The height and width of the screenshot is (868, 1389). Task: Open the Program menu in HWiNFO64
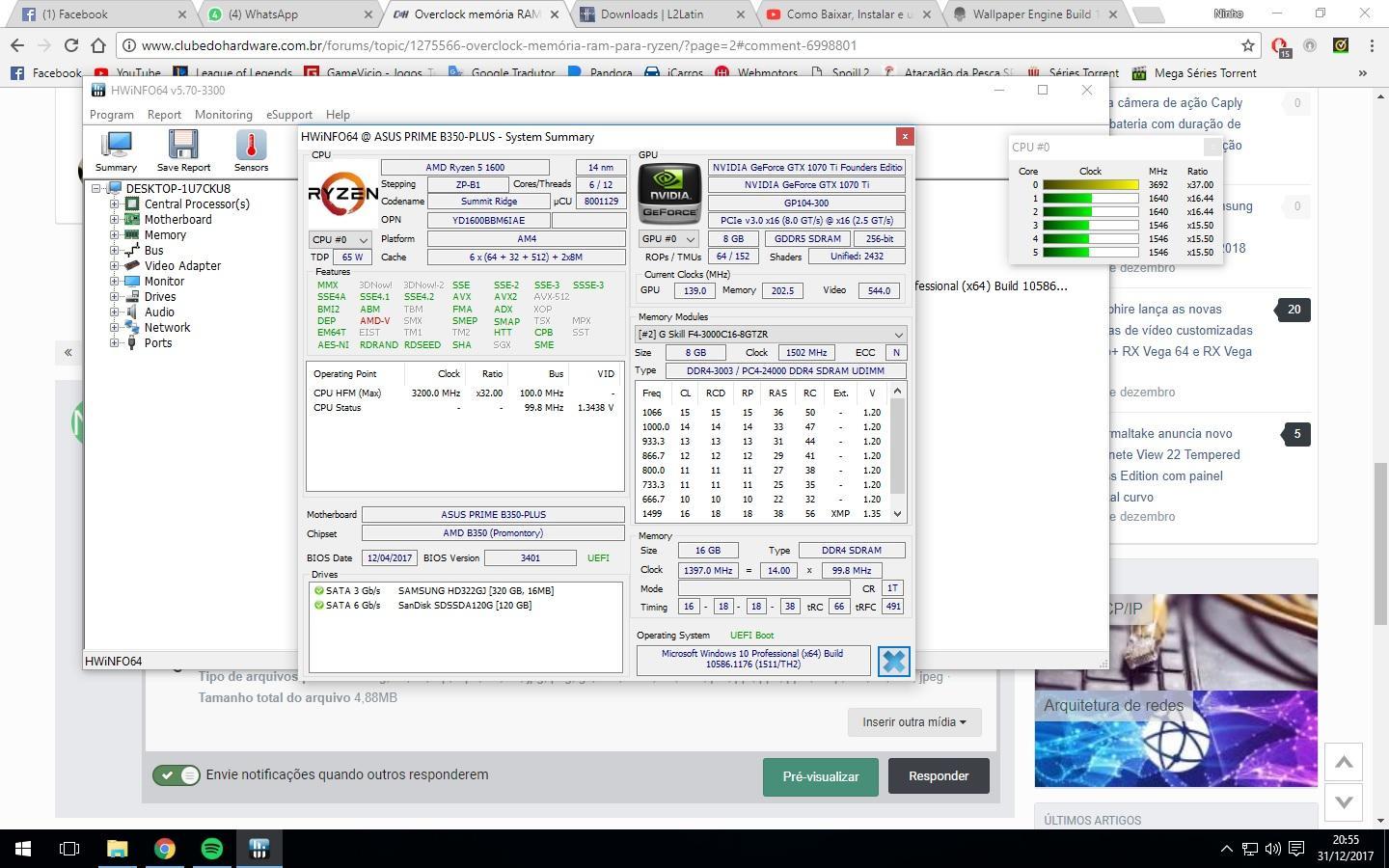112,114
